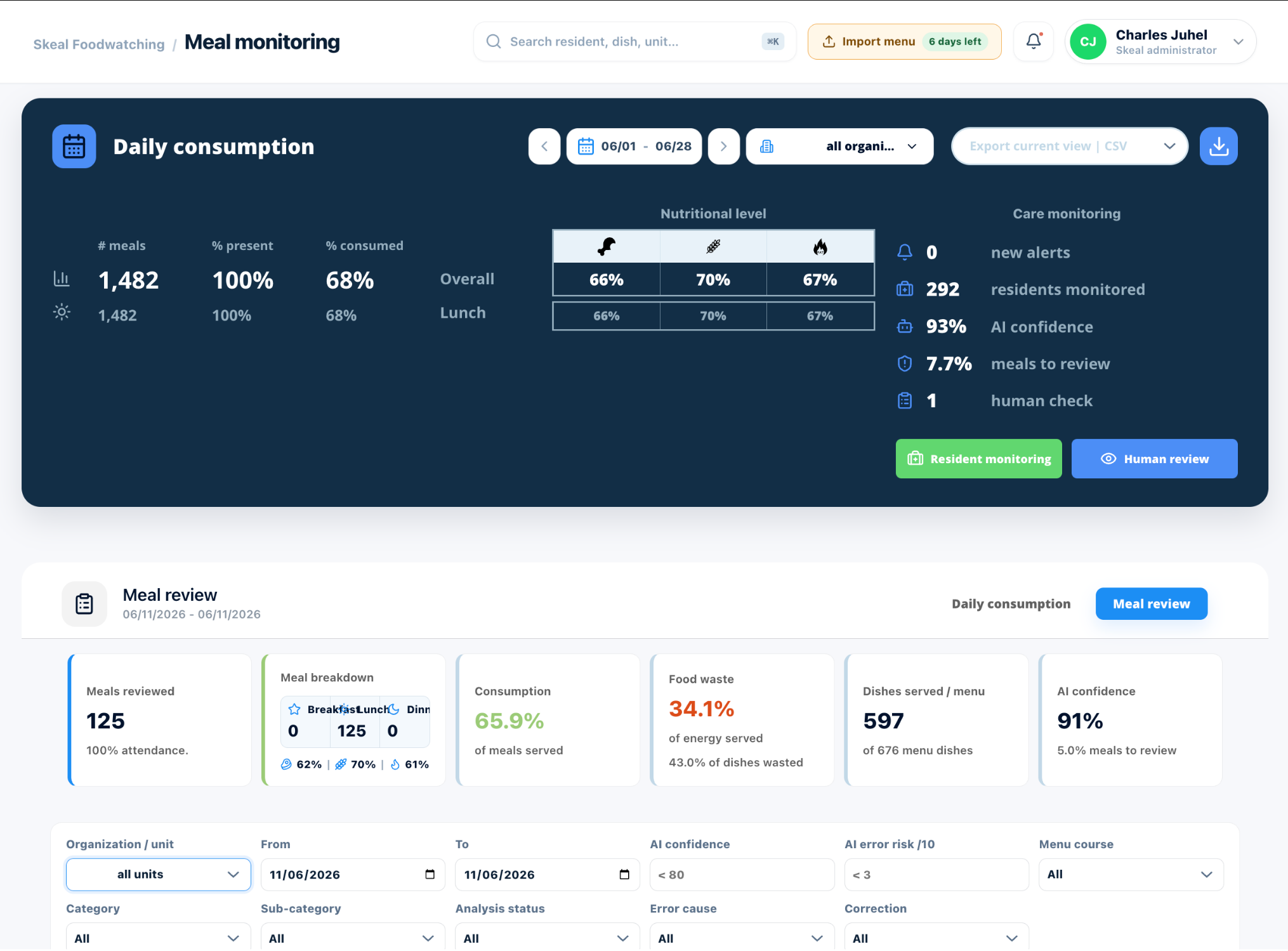Click the 34.1% Food waste value
The image size is (1288, 951).
pyautogui.click(x=701, y=709)
